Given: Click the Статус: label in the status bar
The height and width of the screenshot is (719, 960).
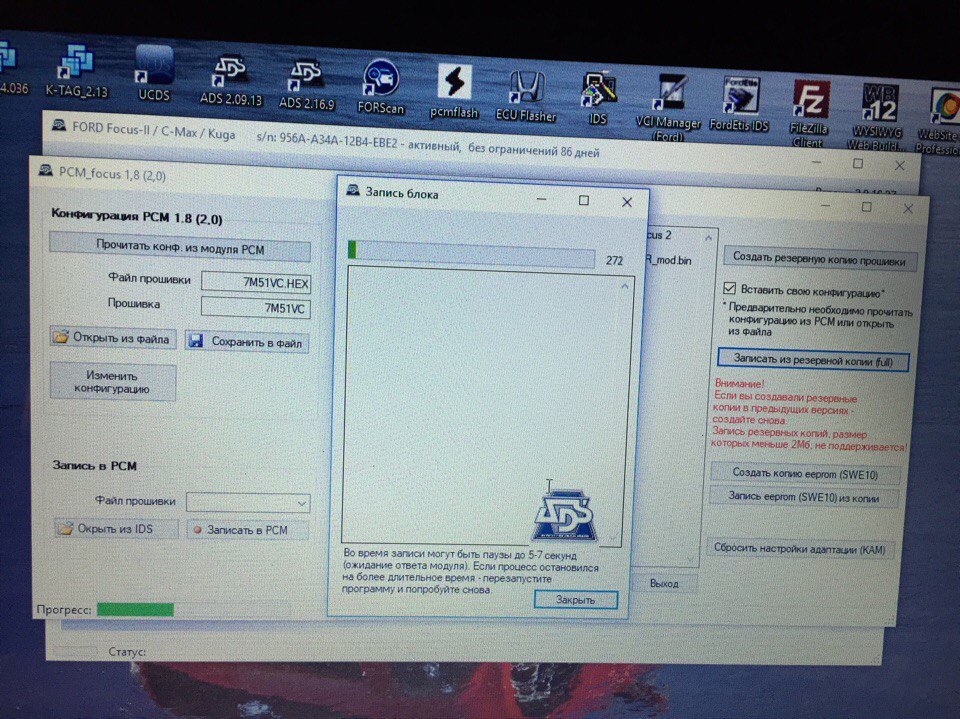Looking at the screenshot, I should pyautogui.click(x=127, y=652).
